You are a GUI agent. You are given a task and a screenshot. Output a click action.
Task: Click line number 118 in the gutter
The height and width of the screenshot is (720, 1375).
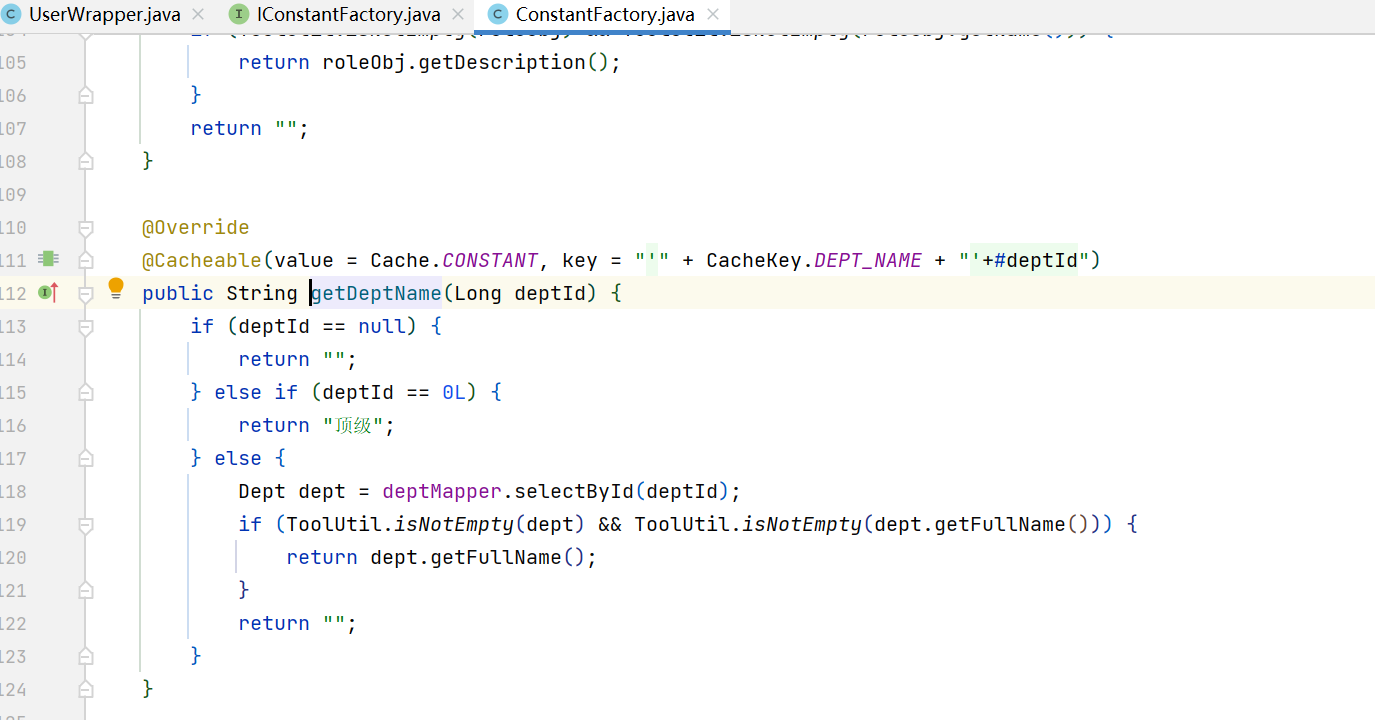point(14,491)
